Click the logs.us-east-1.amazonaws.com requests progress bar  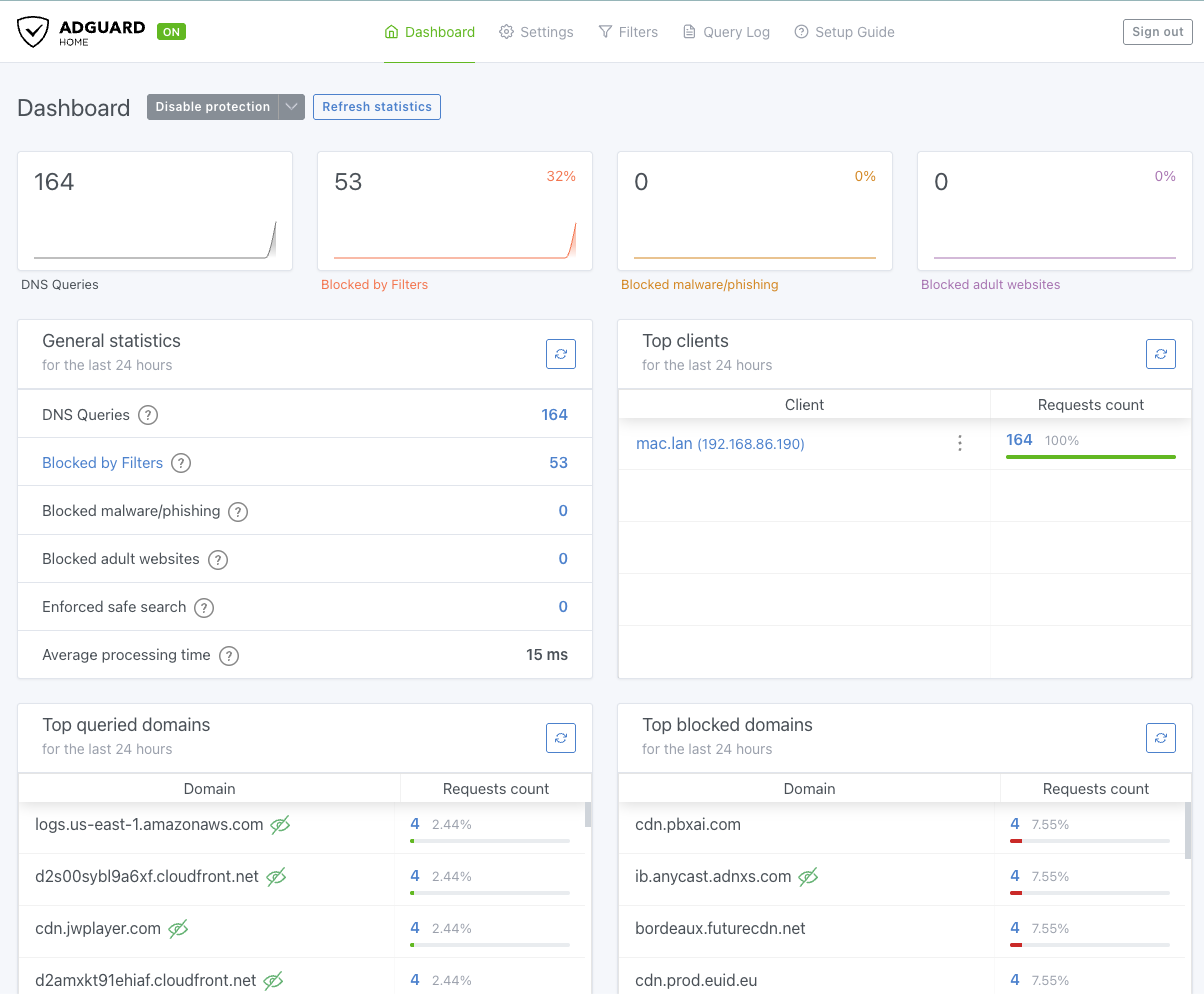click(x=490, y=841)
